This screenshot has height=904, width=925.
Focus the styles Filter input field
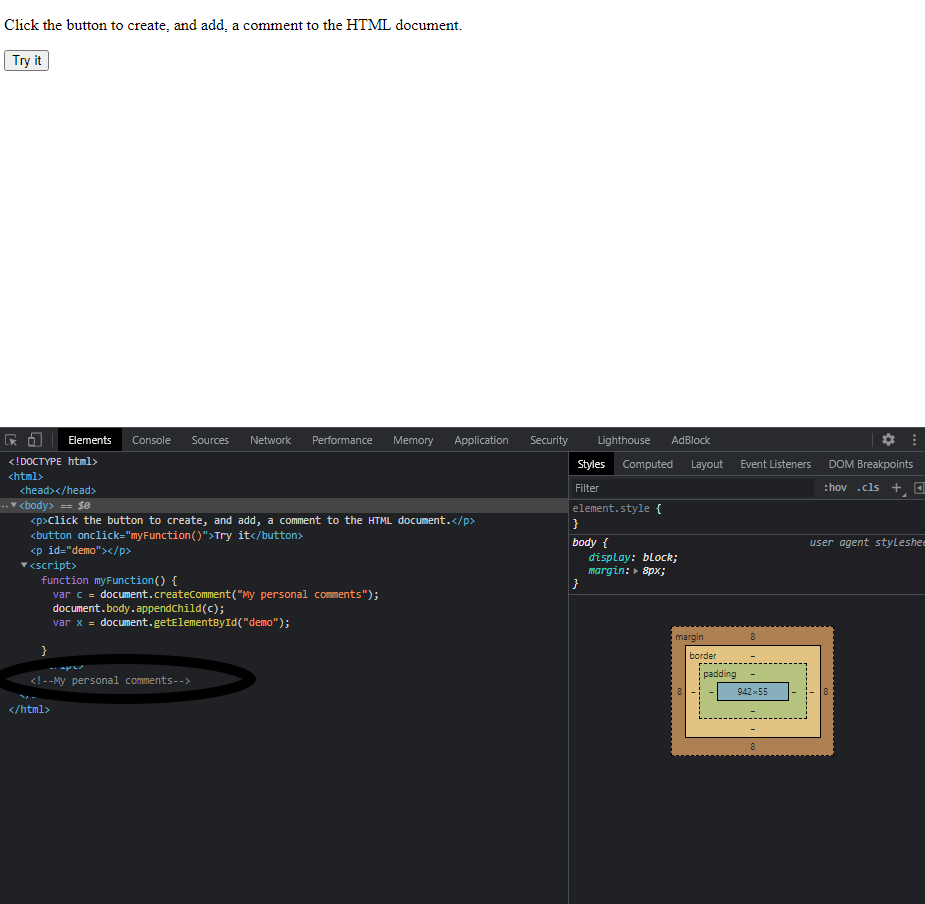tap(693, 488)
